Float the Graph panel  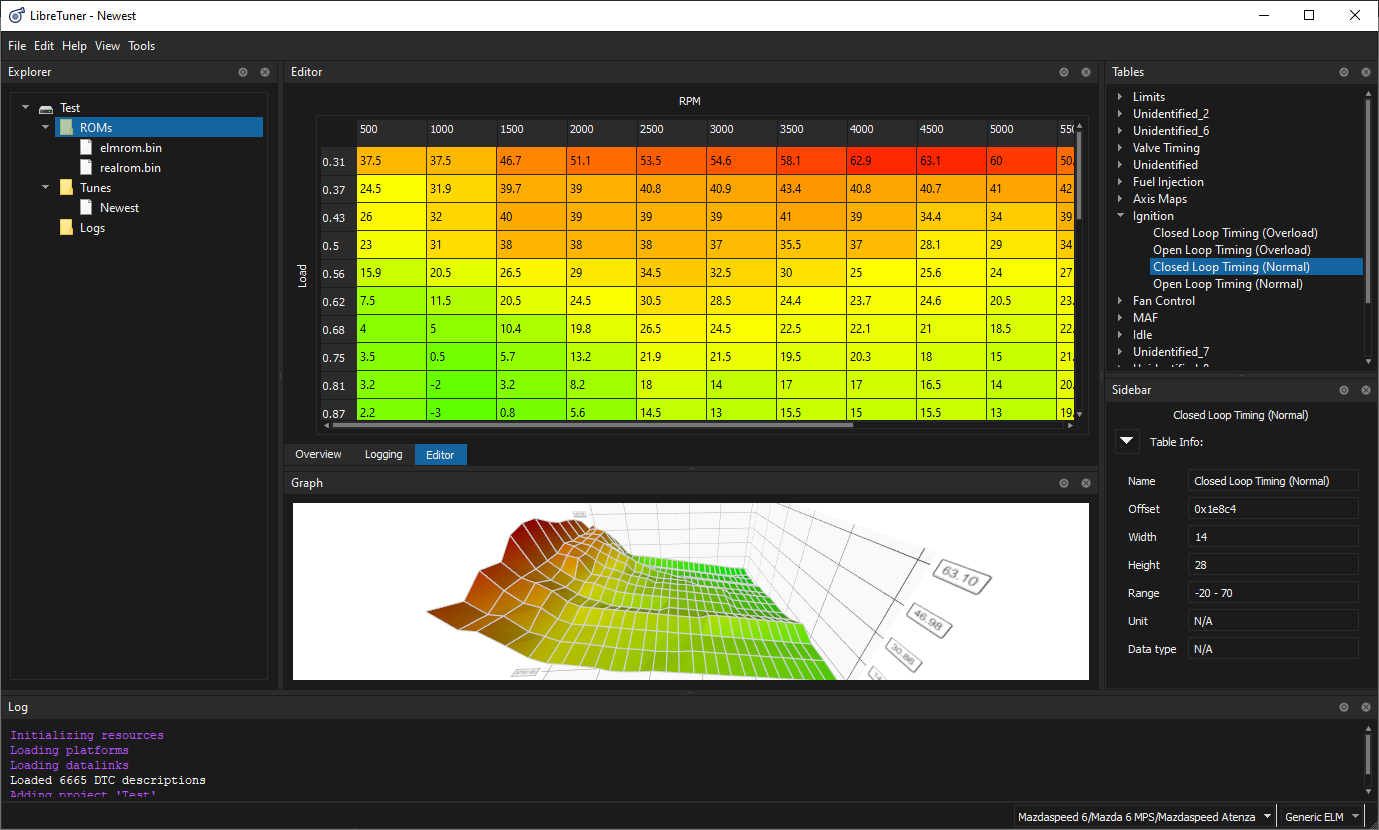tap(1064, 483)
